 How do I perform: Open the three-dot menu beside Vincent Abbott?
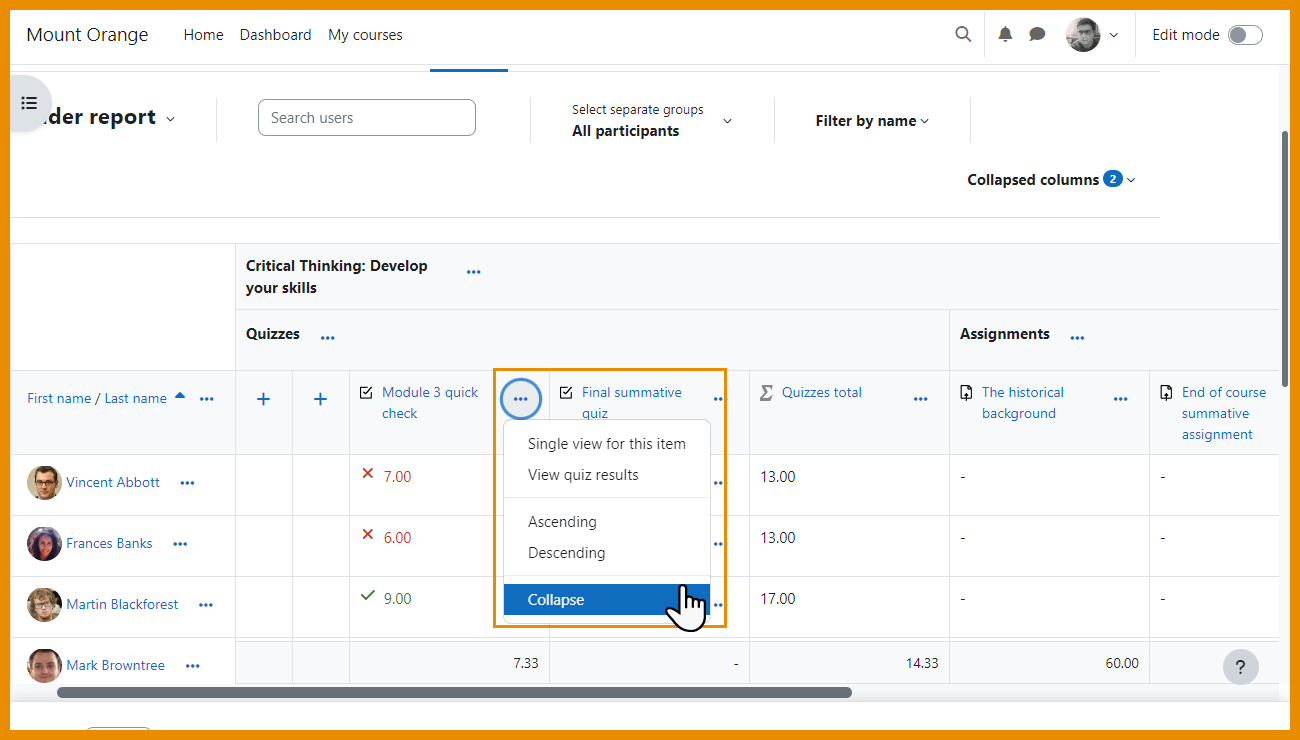pyautogui.click(x=187, y=483)
